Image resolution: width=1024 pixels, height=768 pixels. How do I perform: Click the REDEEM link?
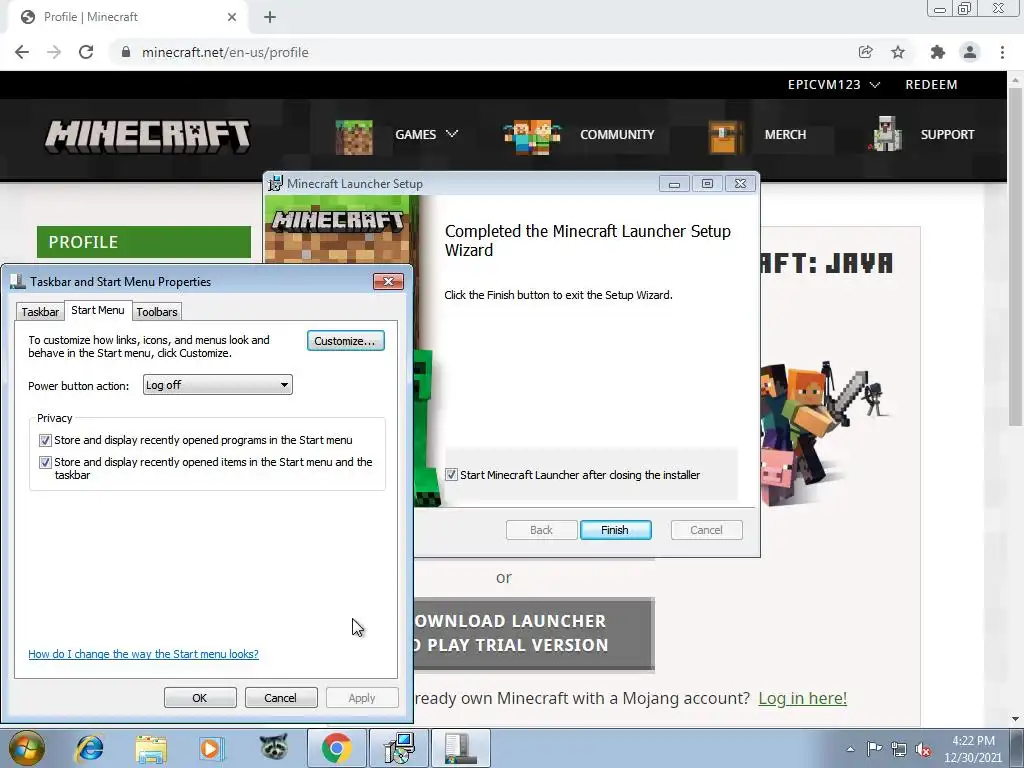(931, 85)
